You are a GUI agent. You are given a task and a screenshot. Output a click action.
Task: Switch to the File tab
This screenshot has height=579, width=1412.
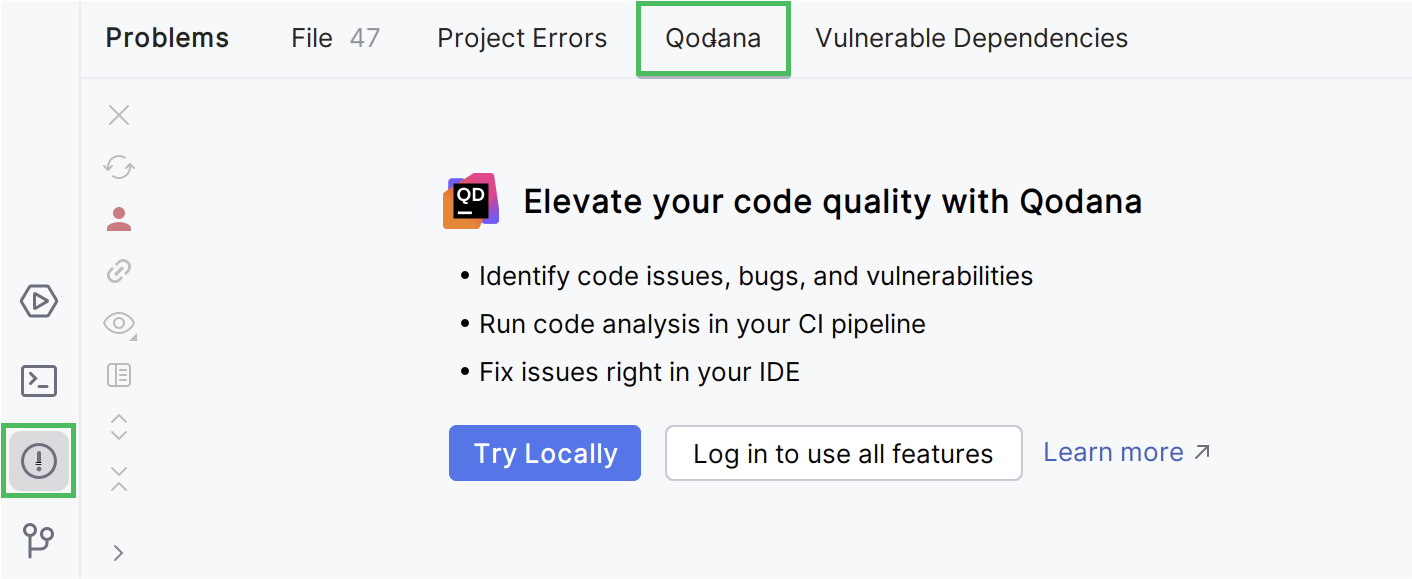334,38
